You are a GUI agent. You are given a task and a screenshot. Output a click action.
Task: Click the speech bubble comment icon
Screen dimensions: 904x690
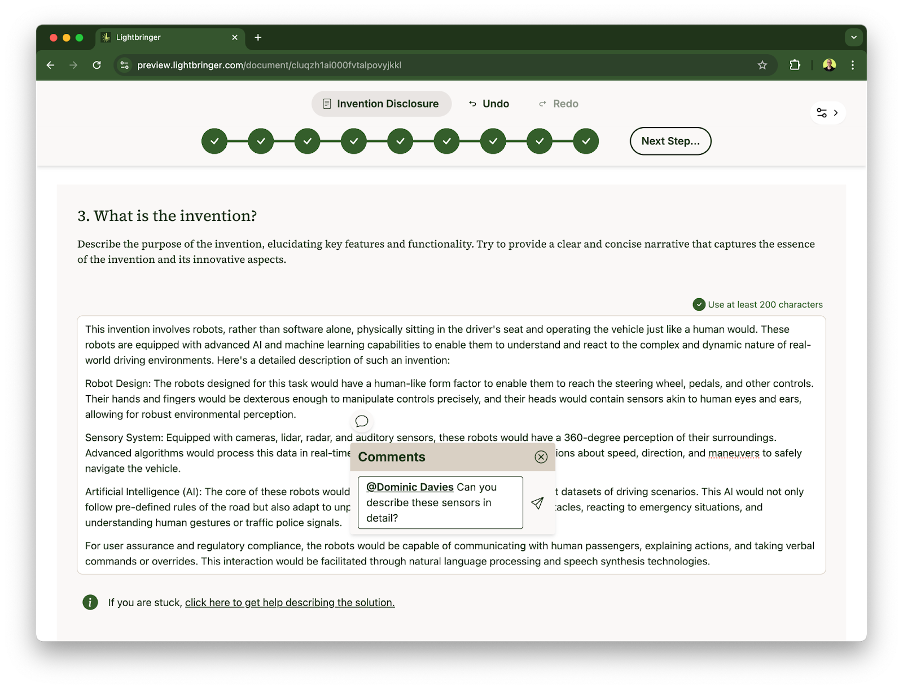(x=361, y=421)
